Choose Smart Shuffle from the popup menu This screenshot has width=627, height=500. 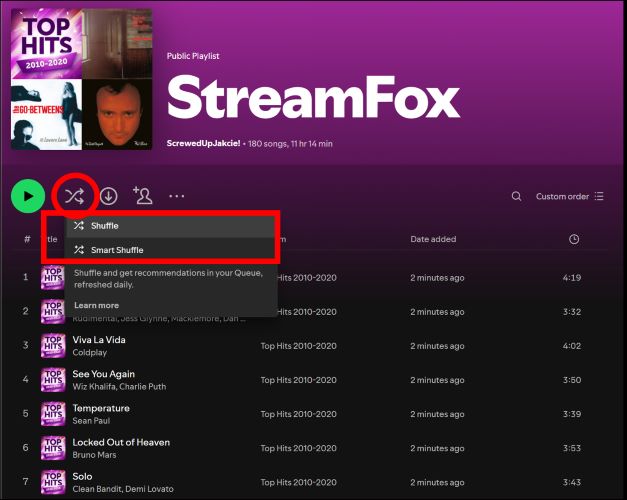tap(170, 250)
